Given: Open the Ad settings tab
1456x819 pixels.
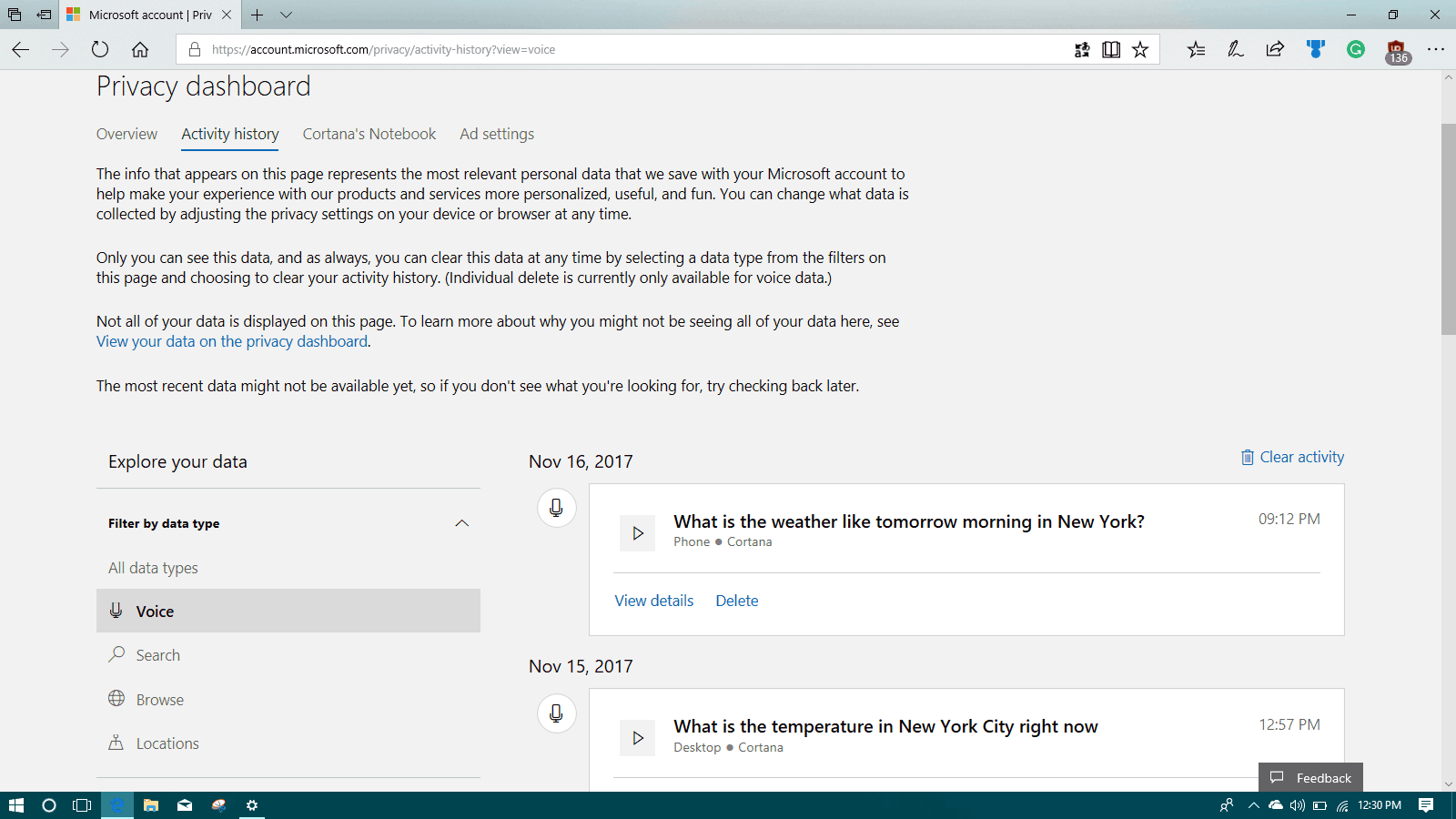Looking at the screenshot, I should [497, 134].
